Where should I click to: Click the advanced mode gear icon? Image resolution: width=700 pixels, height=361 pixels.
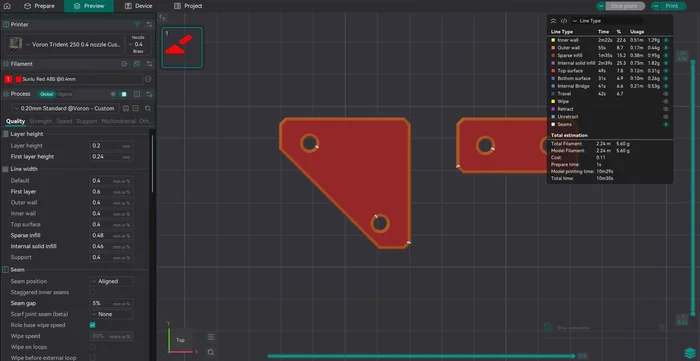click(112, 94)
